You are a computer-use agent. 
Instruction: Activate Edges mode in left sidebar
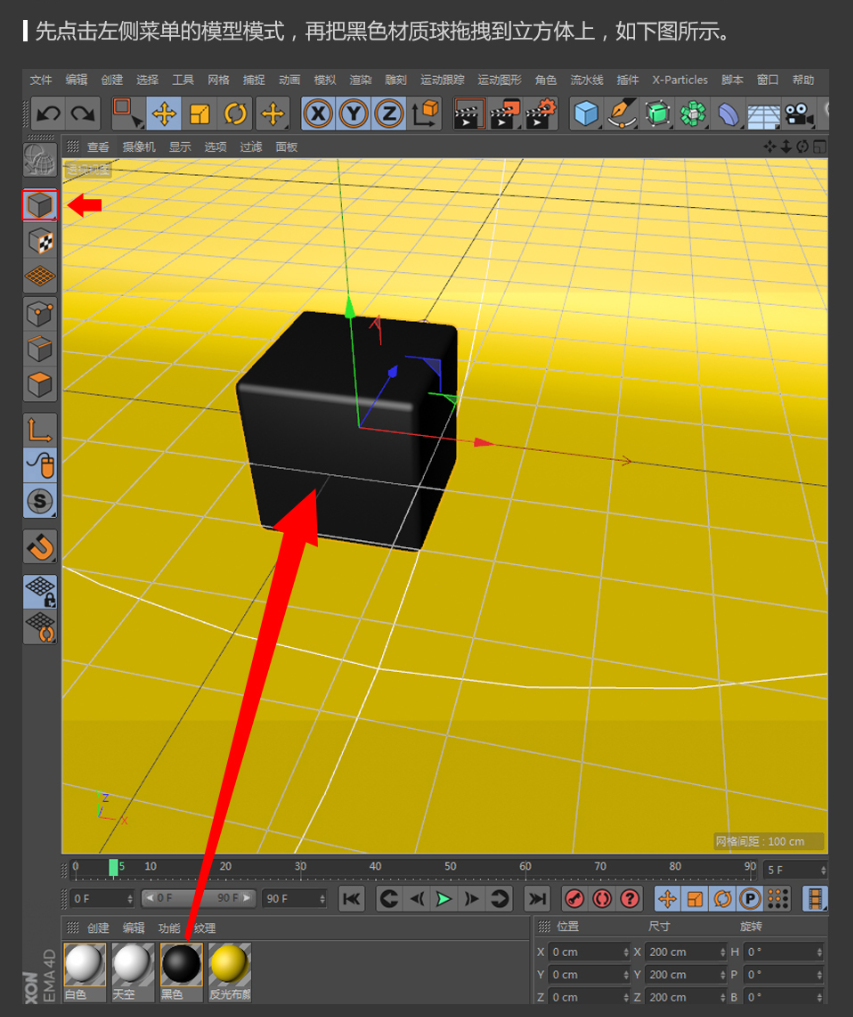40,349
